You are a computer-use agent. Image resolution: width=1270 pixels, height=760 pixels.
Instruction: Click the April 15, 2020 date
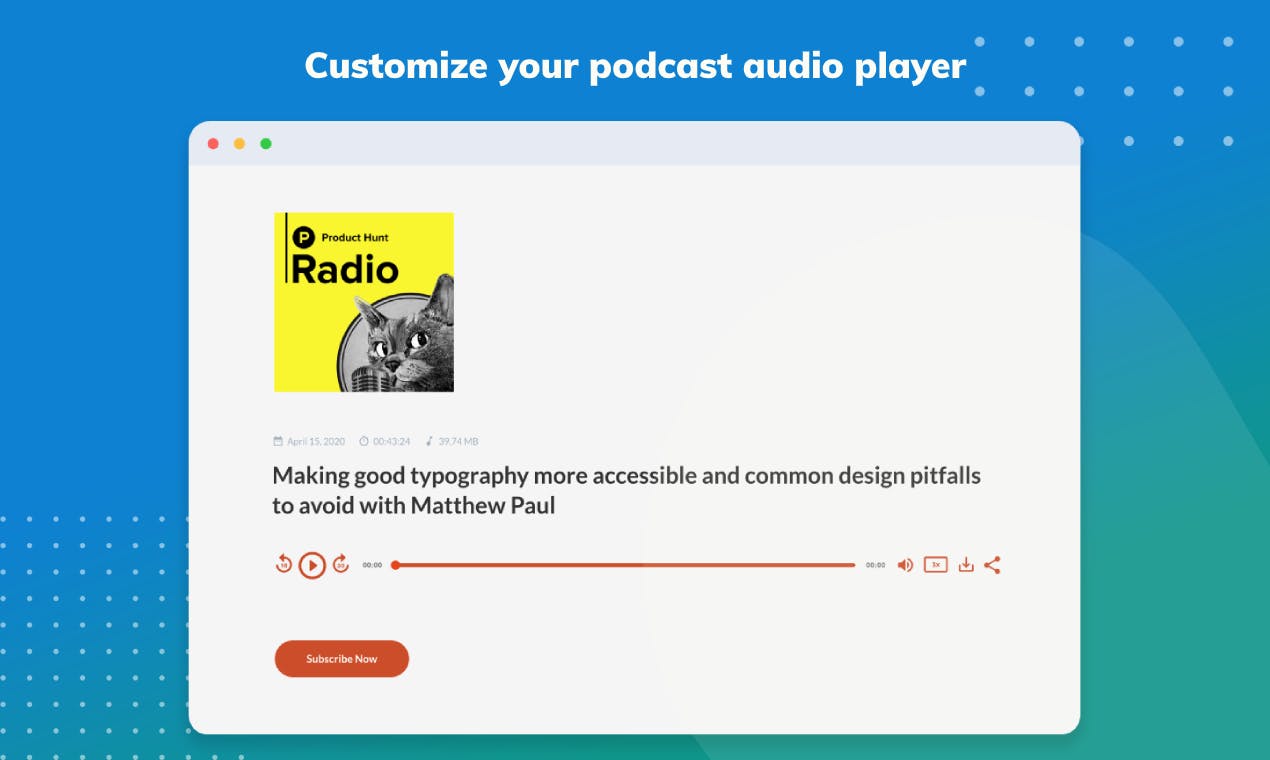click(x=315, y=441)
